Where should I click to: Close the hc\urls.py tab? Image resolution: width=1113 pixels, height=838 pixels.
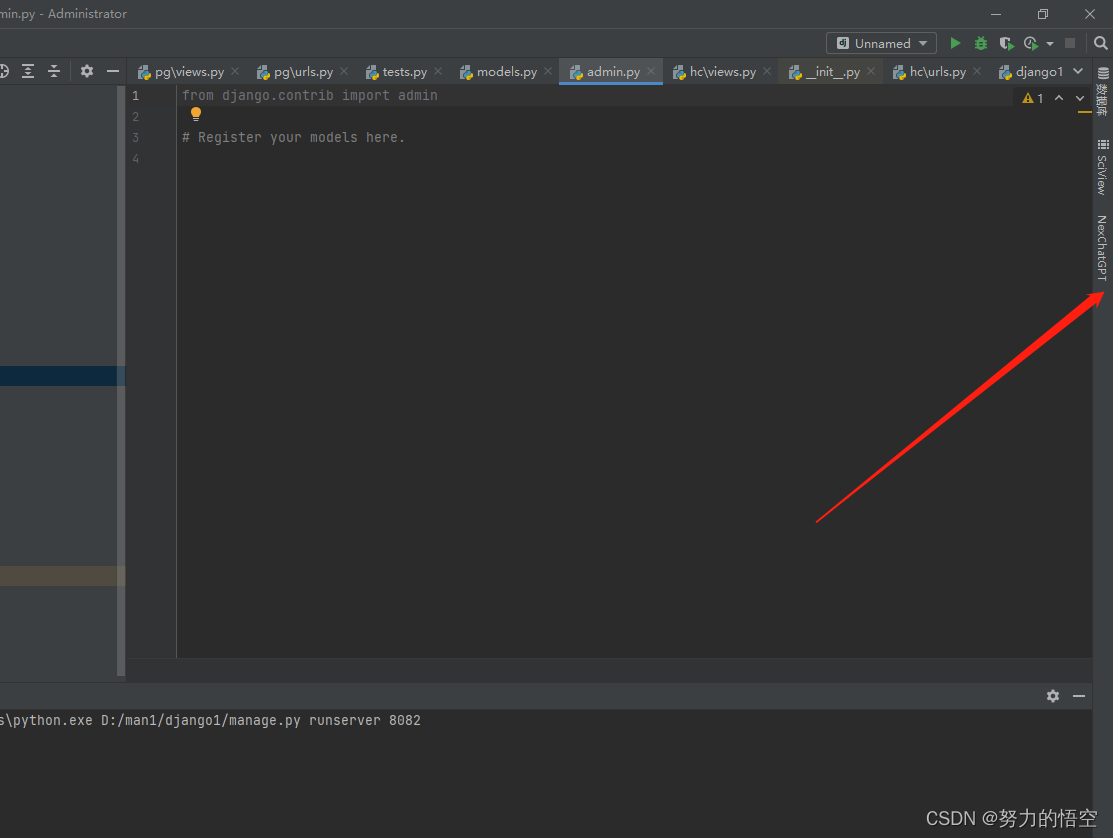point(977,71)
